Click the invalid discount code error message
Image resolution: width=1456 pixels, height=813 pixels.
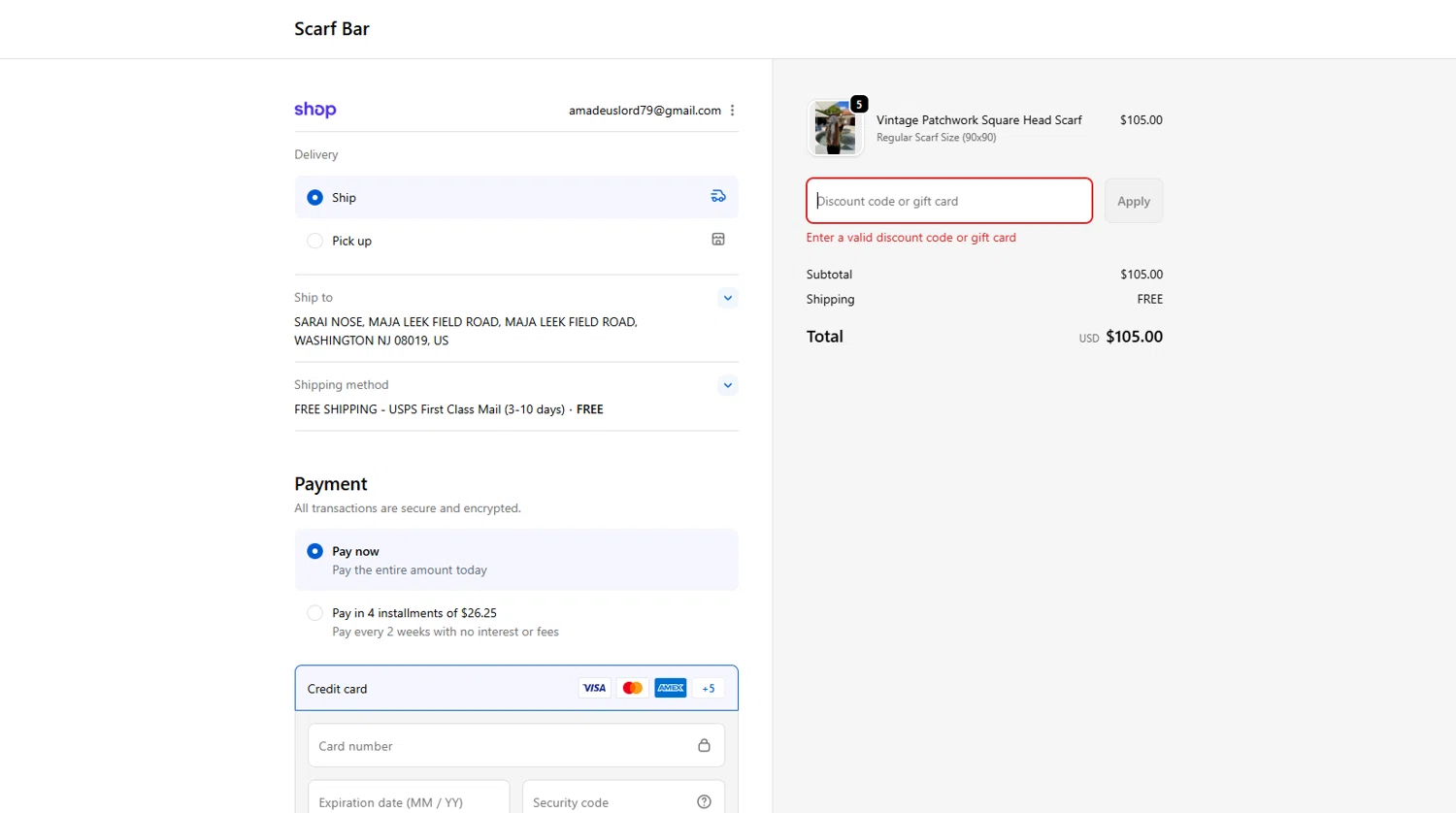[x=911, y=238]
